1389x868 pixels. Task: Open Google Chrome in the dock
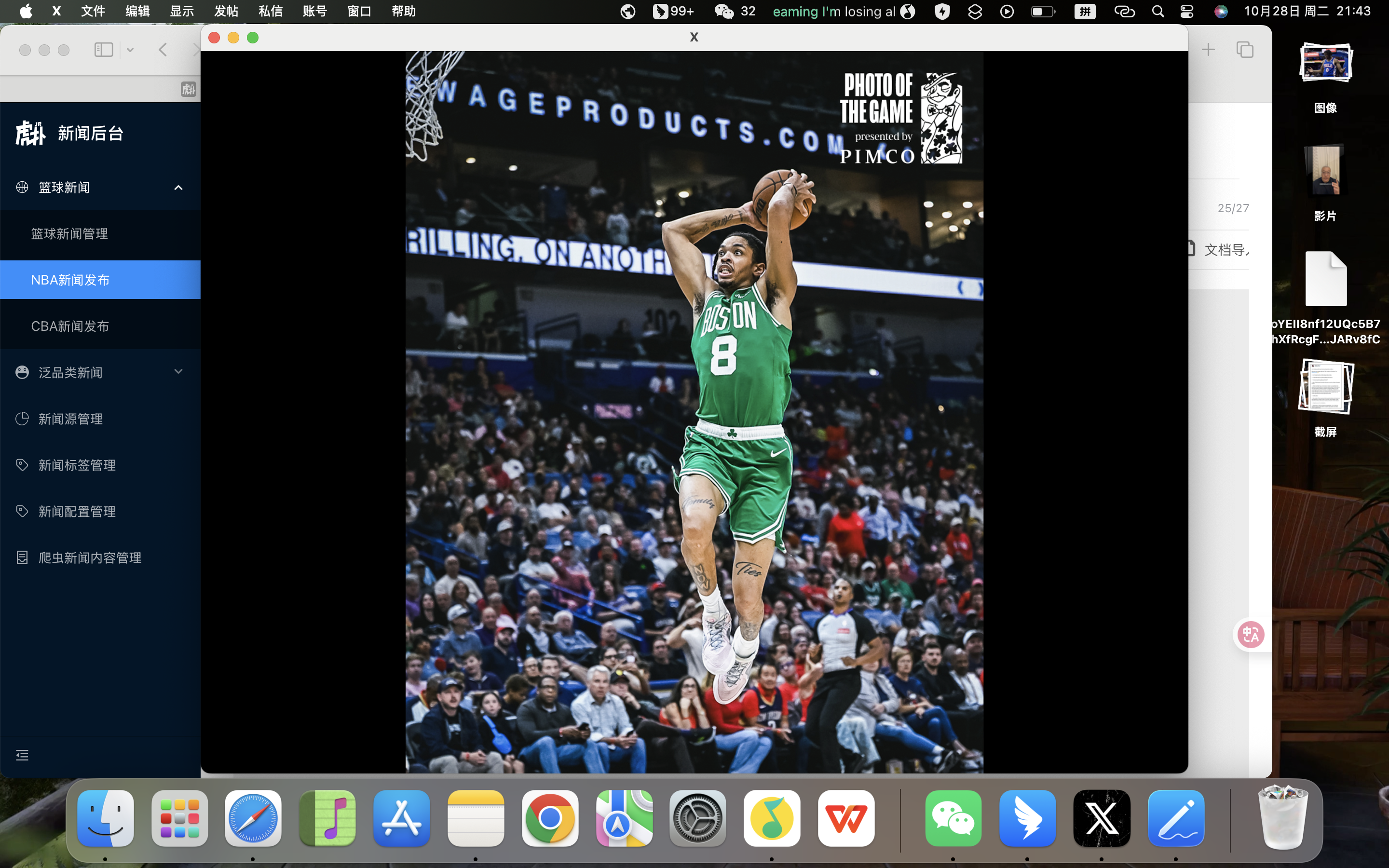549,818
